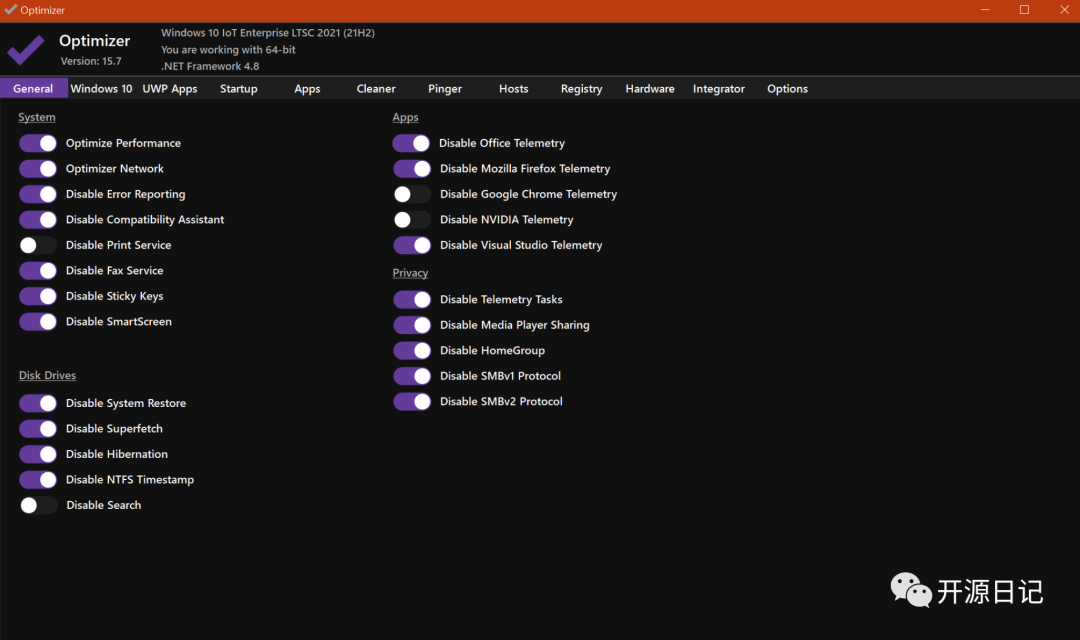Toggle Disable Sticky Keys switch
This screenshot has height=640, width=1080.
click(38, 296)
